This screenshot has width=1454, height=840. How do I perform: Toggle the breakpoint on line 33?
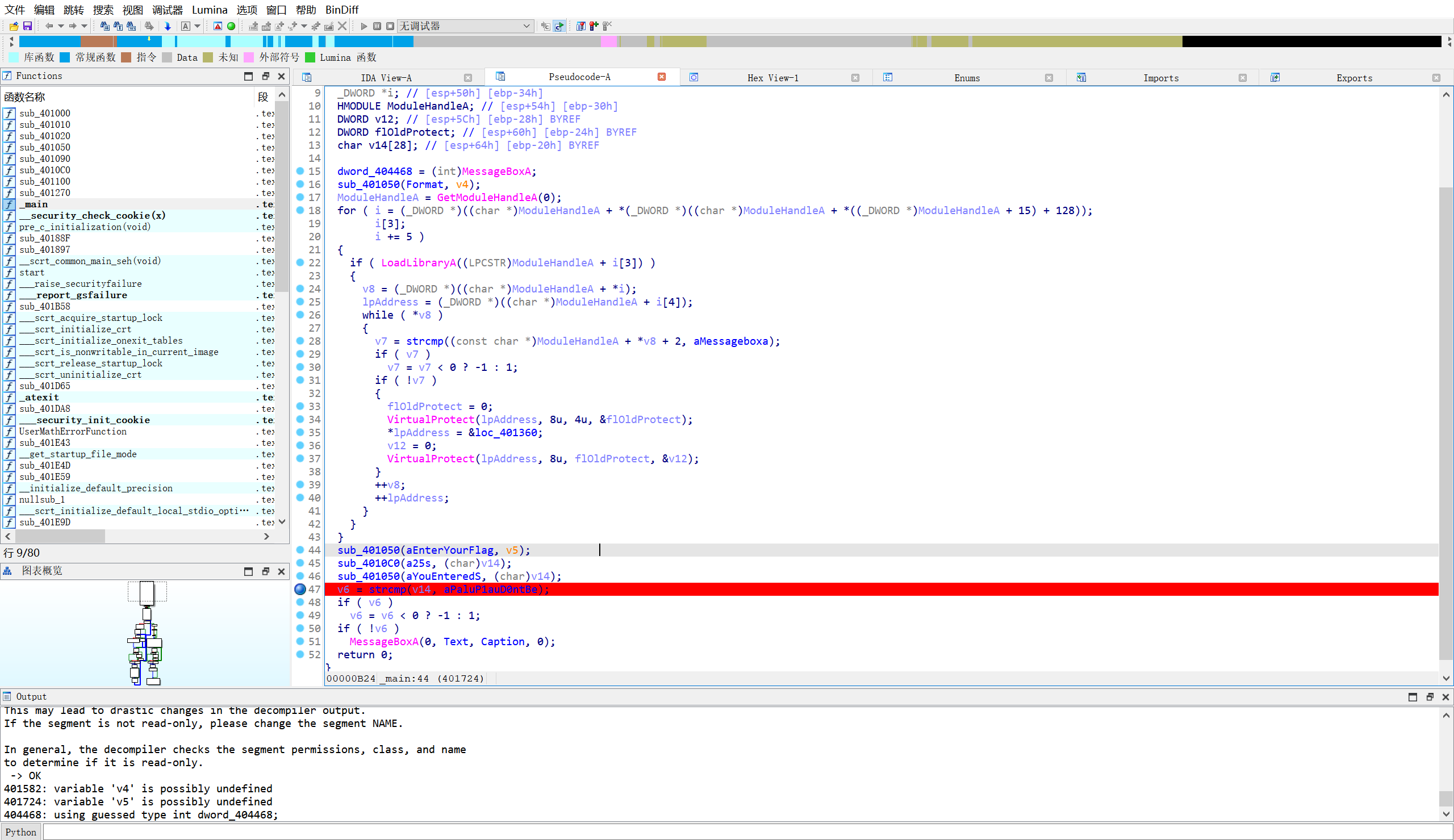(x=300, y=406)
